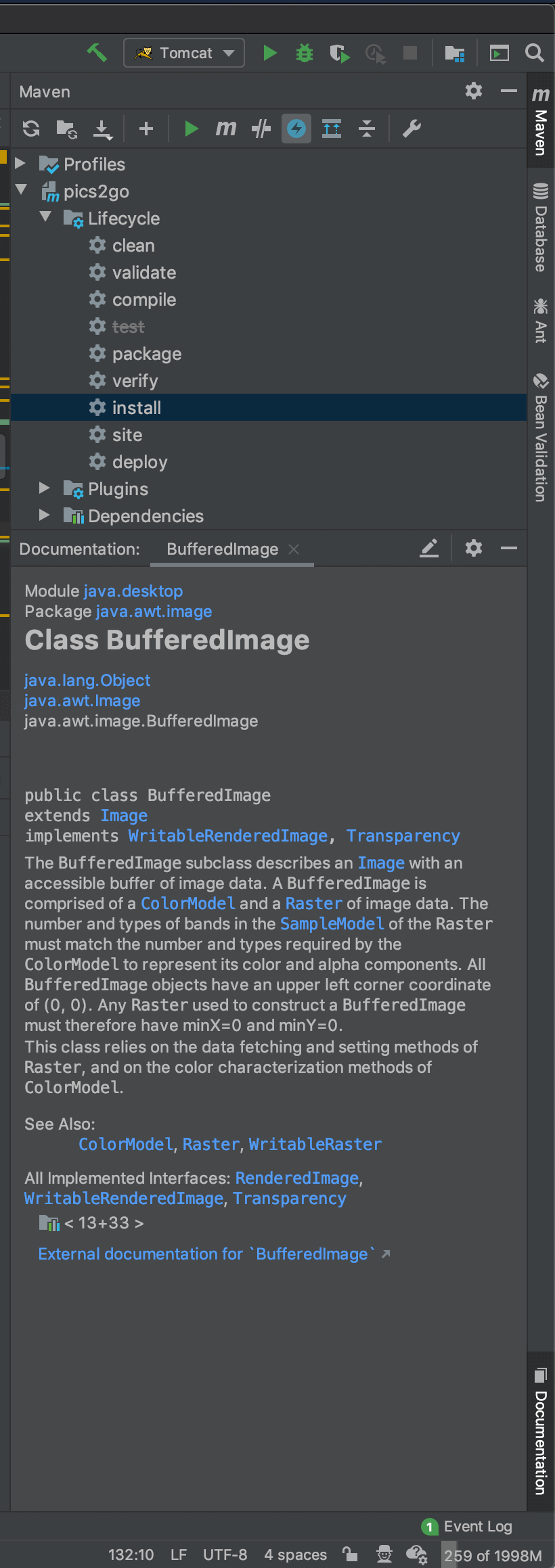
Task: Open the Database tool window tab
Action: (540, 227)
